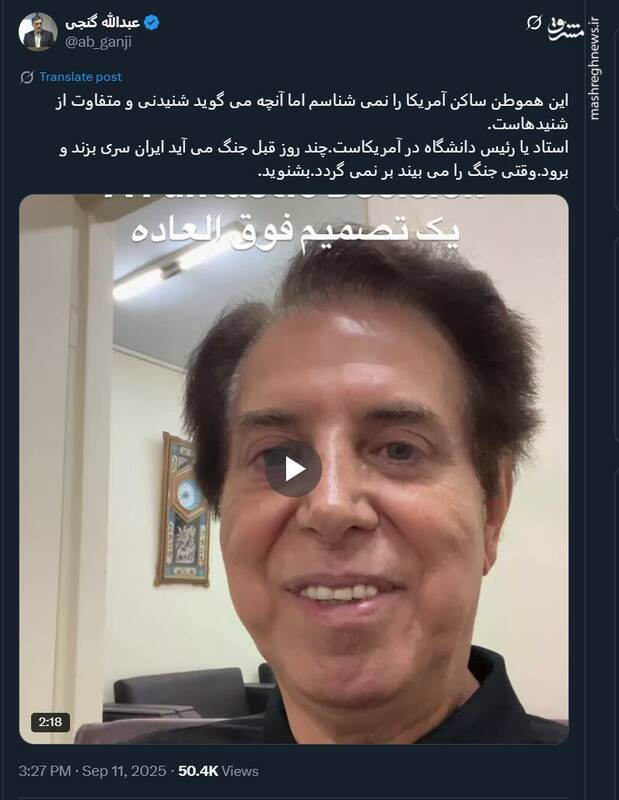
Task: Open the video thumbnail of the man
Action: click(x=294, y=469)
